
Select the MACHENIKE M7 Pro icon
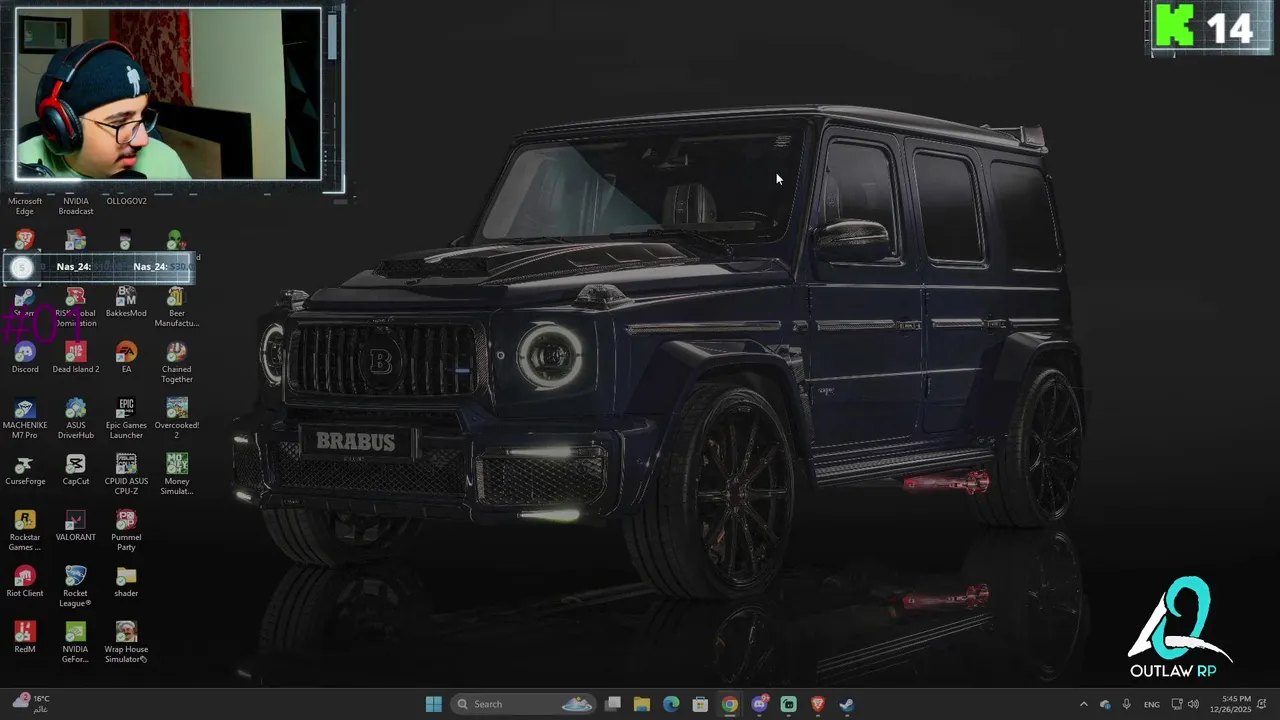25,419
